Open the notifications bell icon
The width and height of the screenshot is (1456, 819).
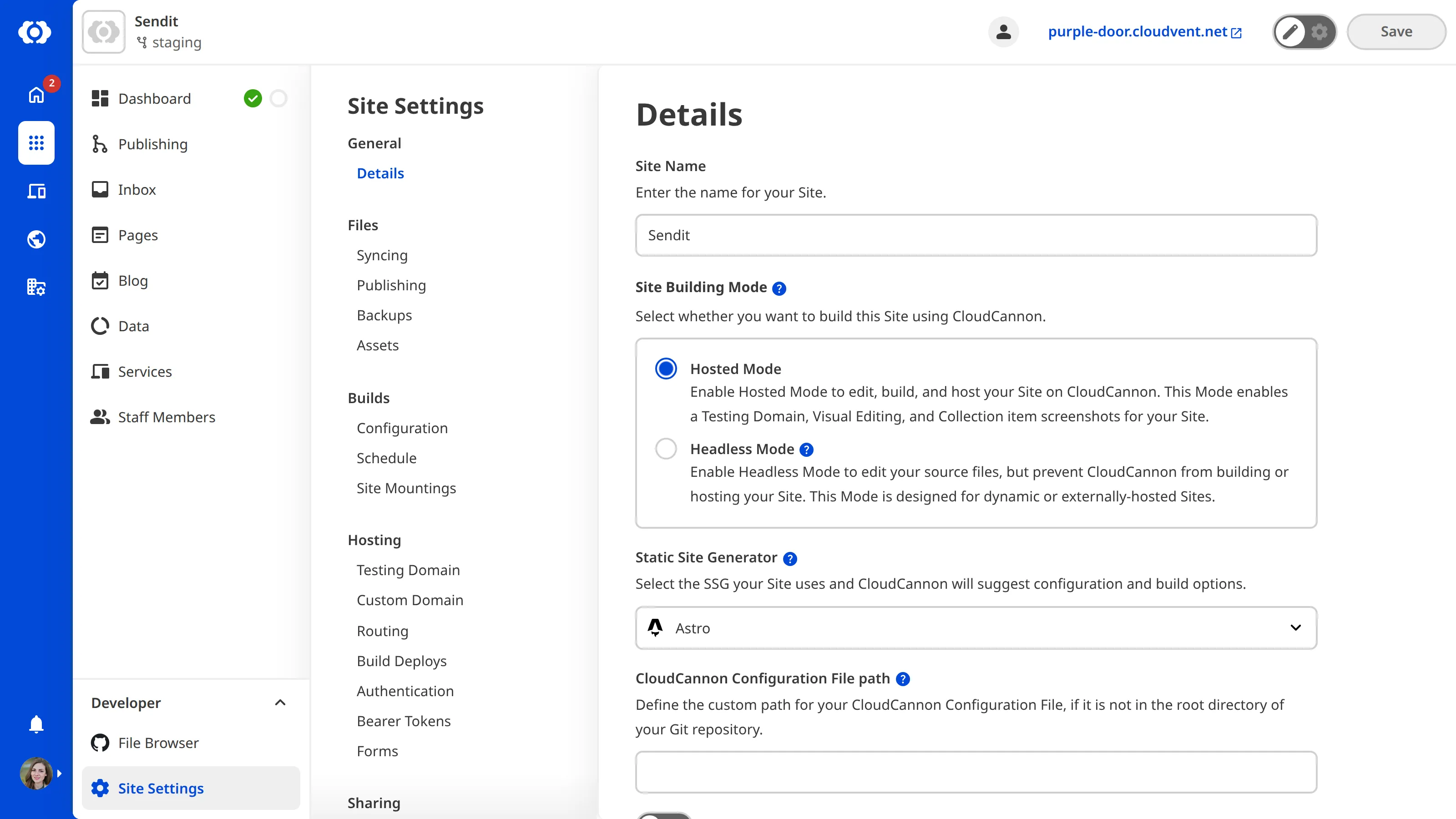coord(36,724)
